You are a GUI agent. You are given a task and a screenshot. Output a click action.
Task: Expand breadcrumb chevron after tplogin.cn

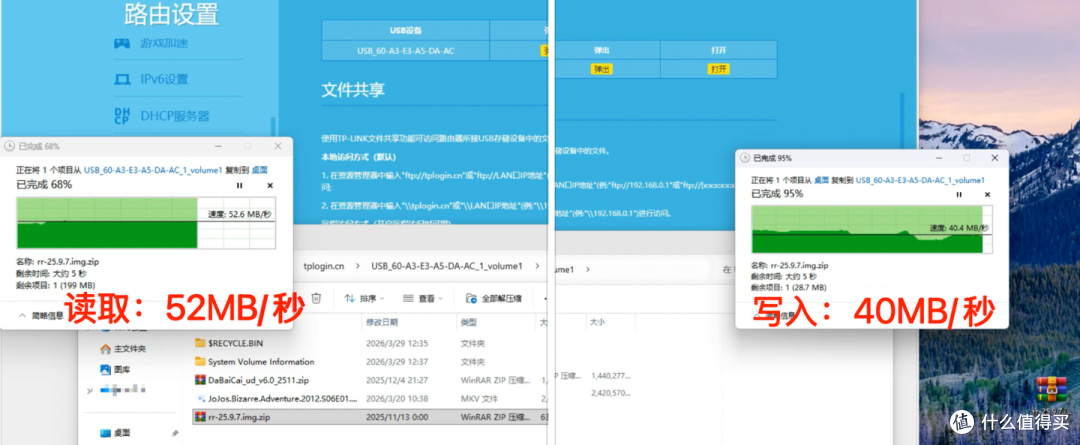tap(357, 266)
